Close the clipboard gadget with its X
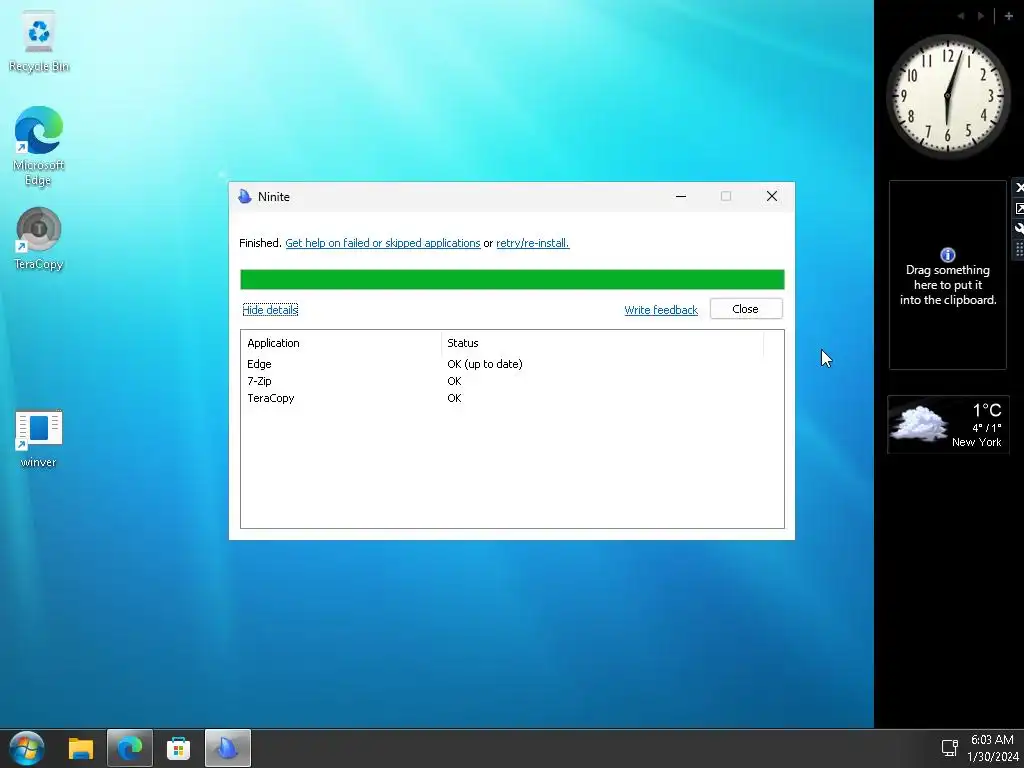 (1019, 188)
